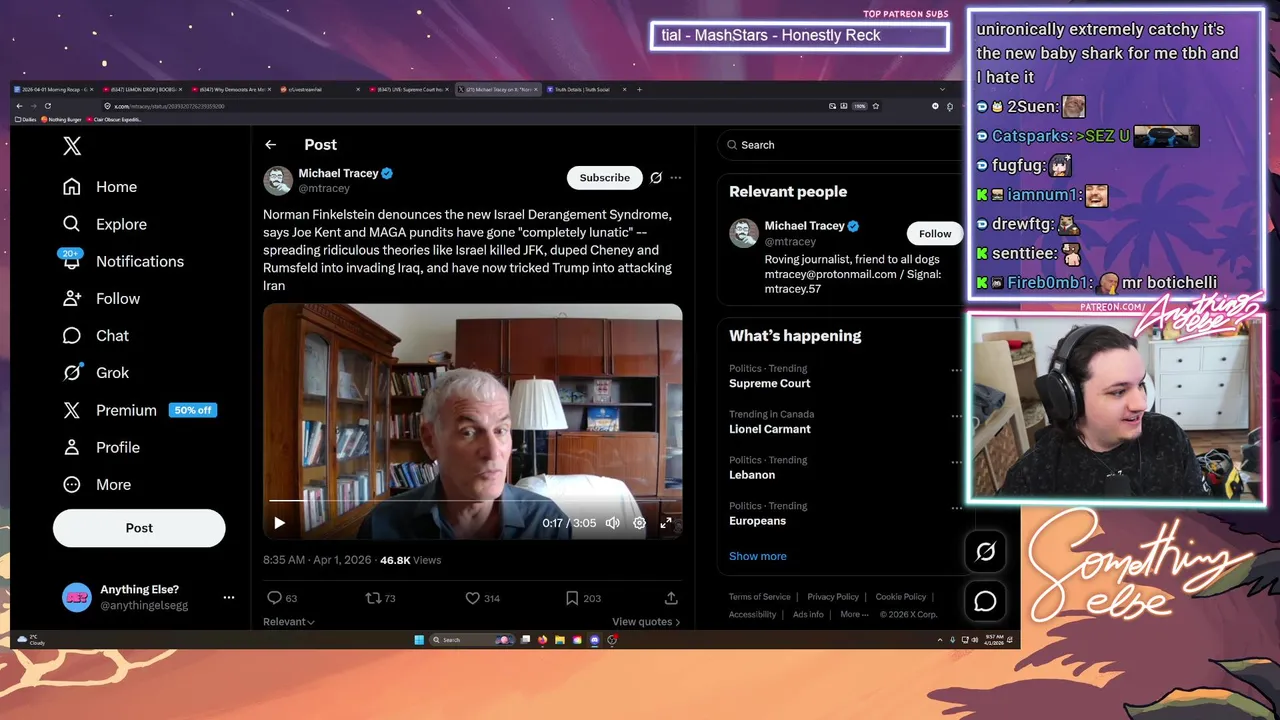The height and width of the screenshot is (720, 1280).
Task: Switch to the Morning Recap browser tab
Action: [55, 89]
